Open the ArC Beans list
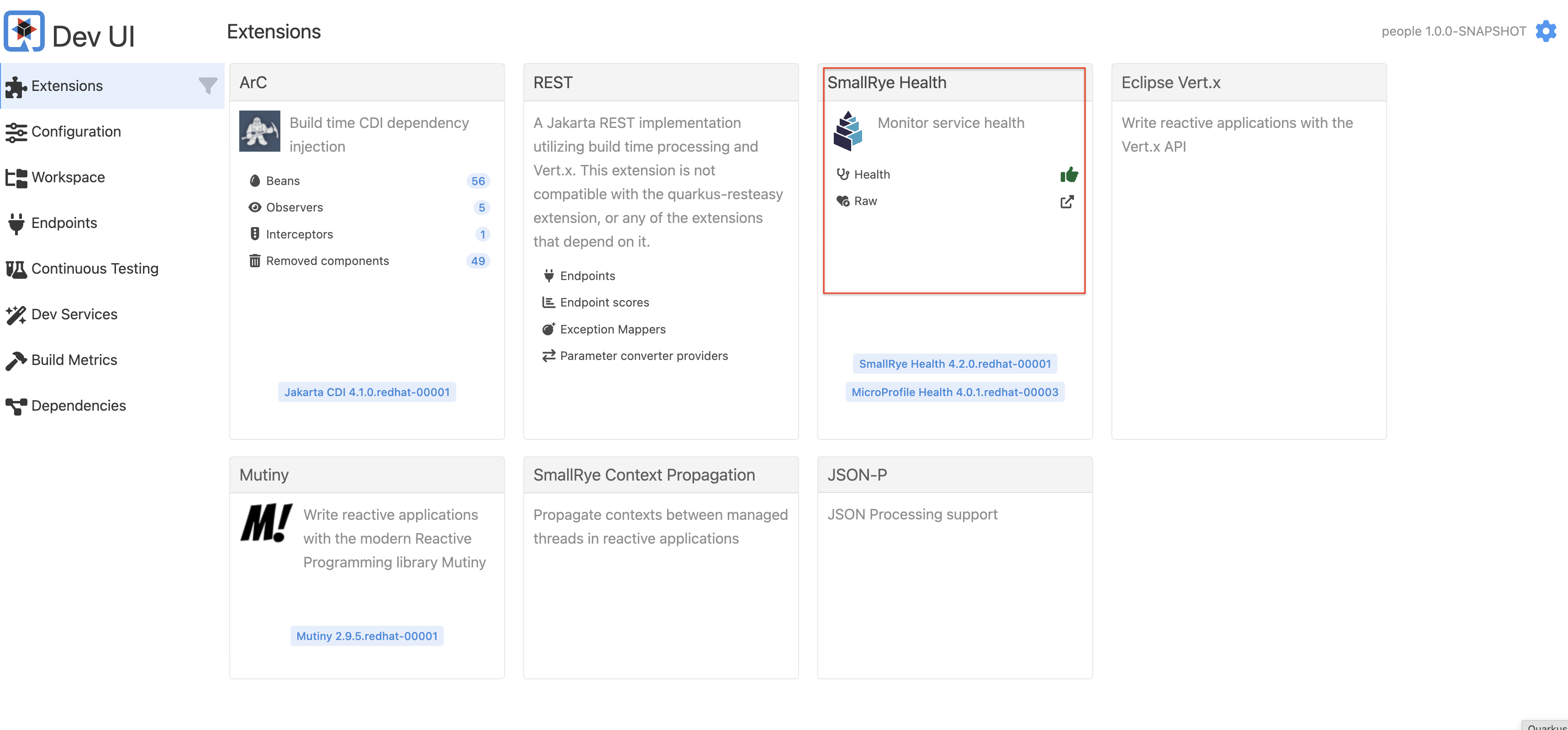Image resolution: width=1568 pixels, height=730 pixels. point(283,181)
